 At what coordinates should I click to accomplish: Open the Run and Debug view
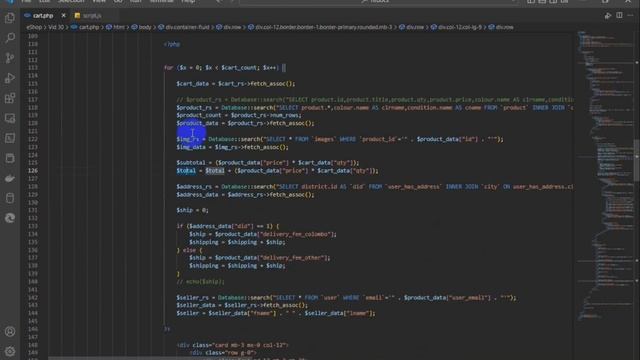tap(10, 78)
